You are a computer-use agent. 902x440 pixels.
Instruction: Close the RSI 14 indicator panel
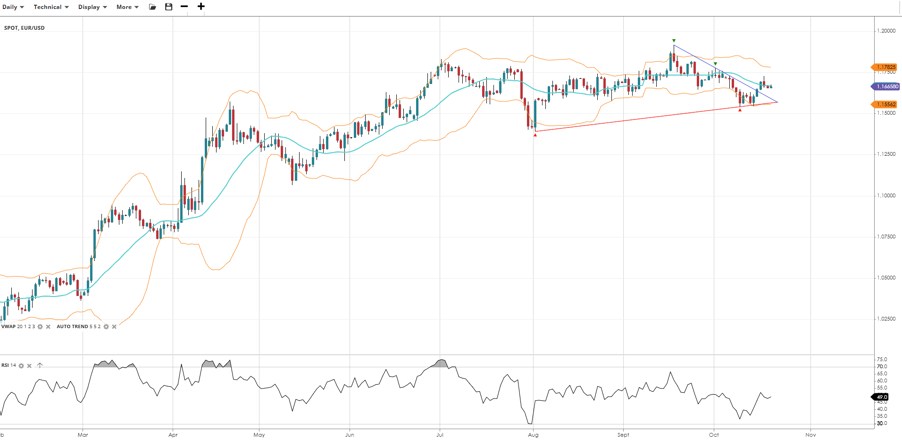29,366
